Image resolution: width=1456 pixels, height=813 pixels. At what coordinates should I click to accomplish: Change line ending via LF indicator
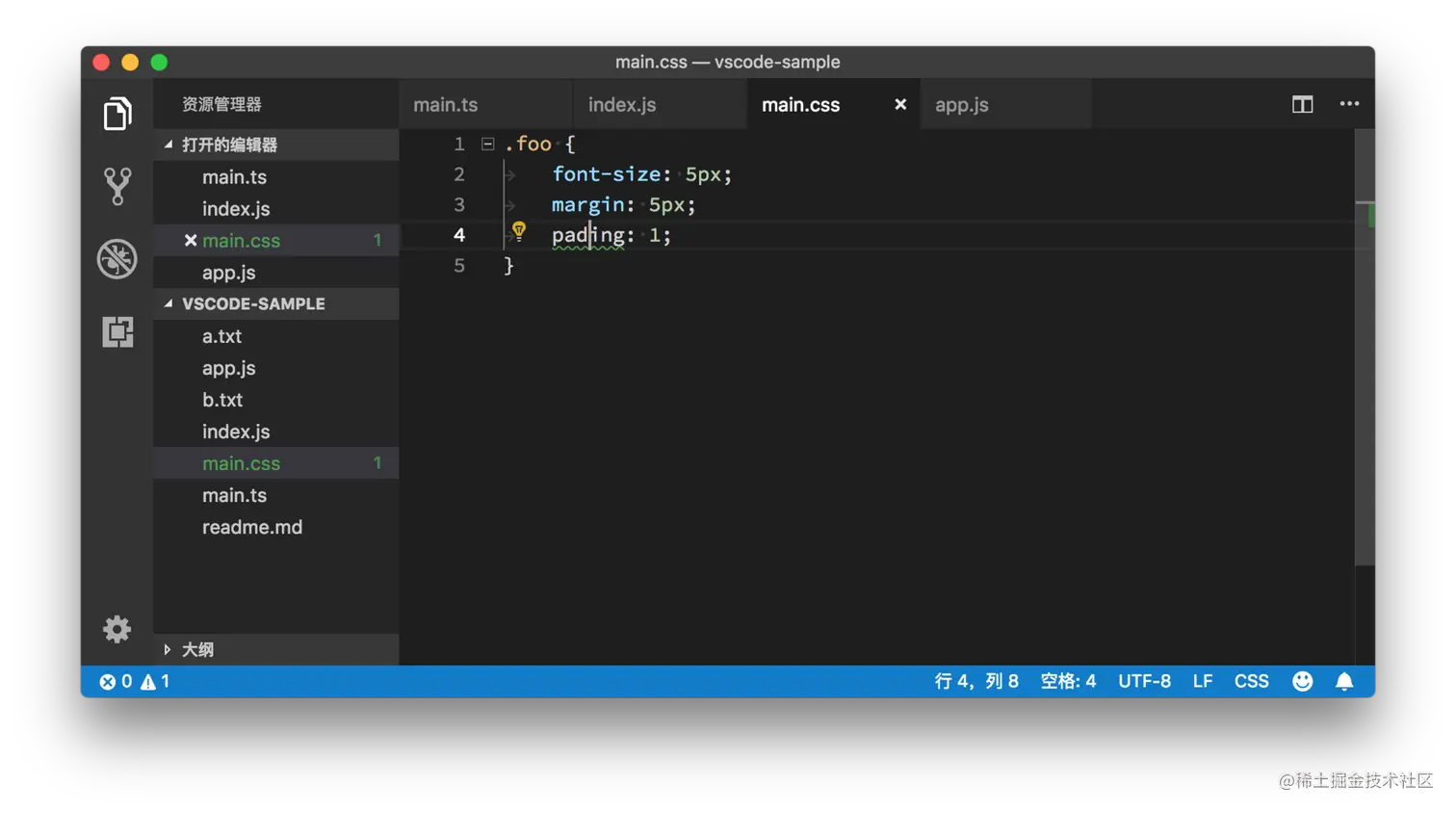point(1203,681)
